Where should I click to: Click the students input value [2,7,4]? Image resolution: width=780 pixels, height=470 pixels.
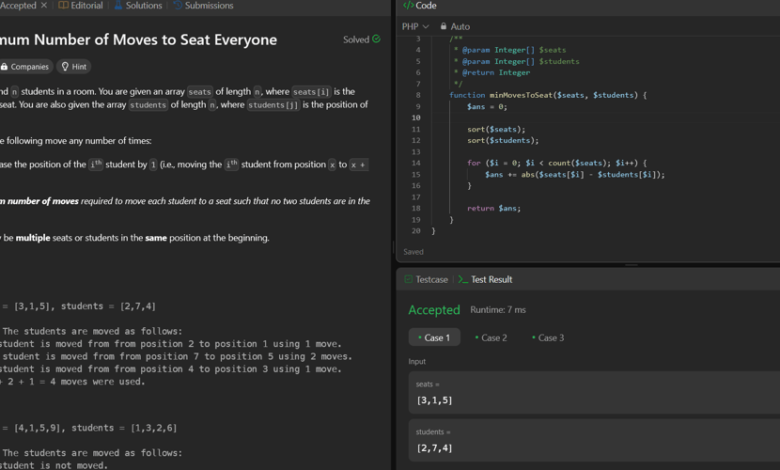click(x=434, y=448)
